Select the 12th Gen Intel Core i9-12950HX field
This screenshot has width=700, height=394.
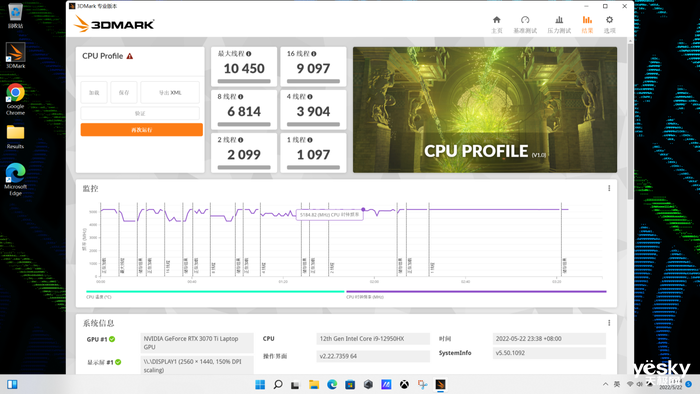click(373, 339)
